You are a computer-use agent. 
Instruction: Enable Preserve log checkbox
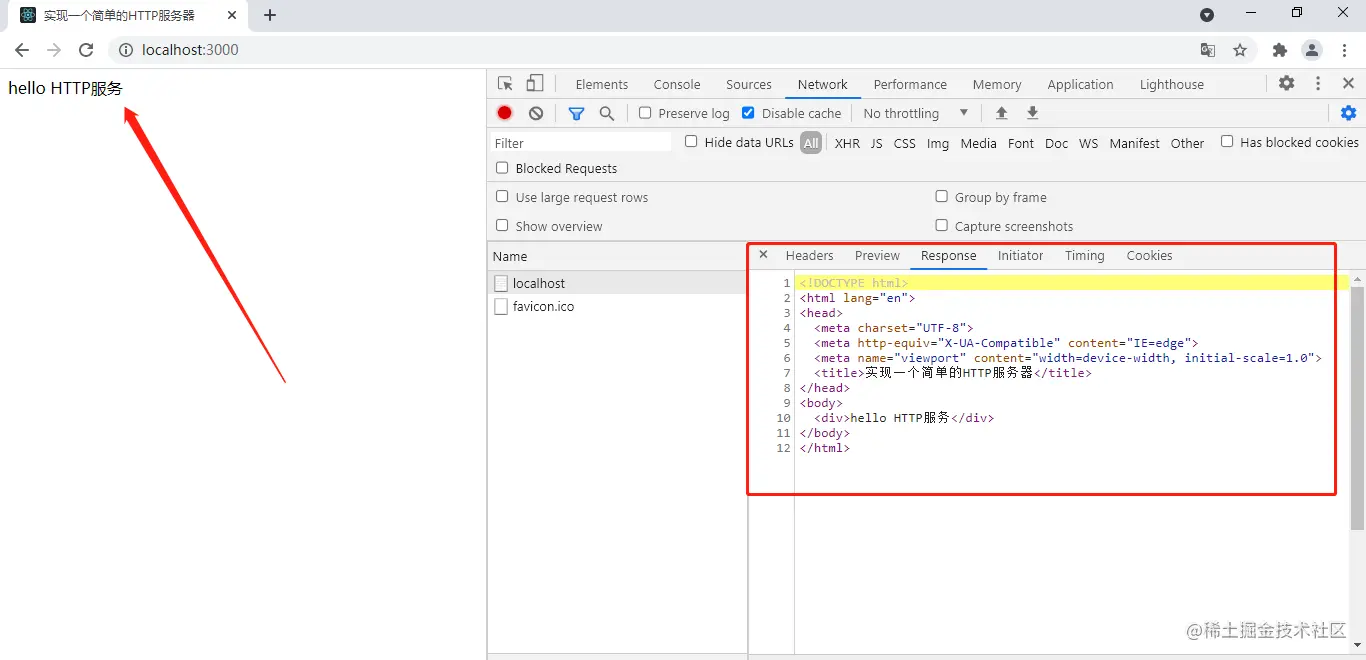click(645, 113)
